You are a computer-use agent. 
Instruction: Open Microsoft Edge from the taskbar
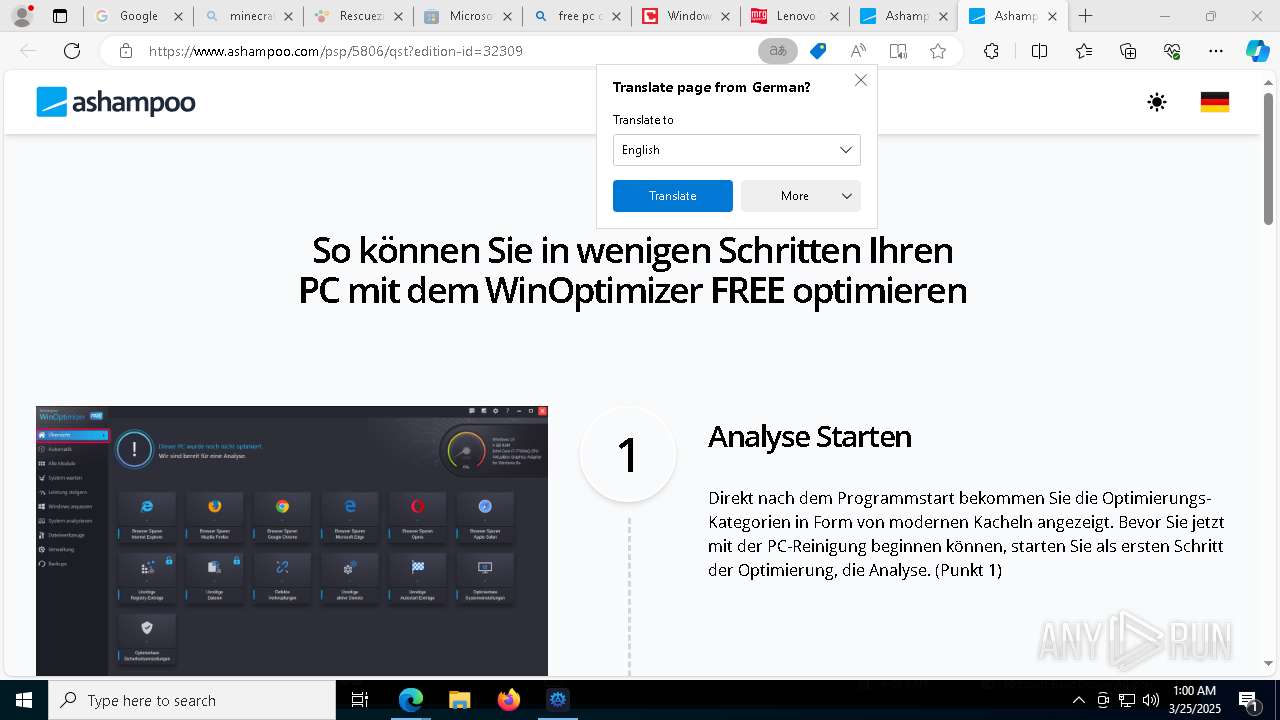pyautogui.click(x=411, y=700)
